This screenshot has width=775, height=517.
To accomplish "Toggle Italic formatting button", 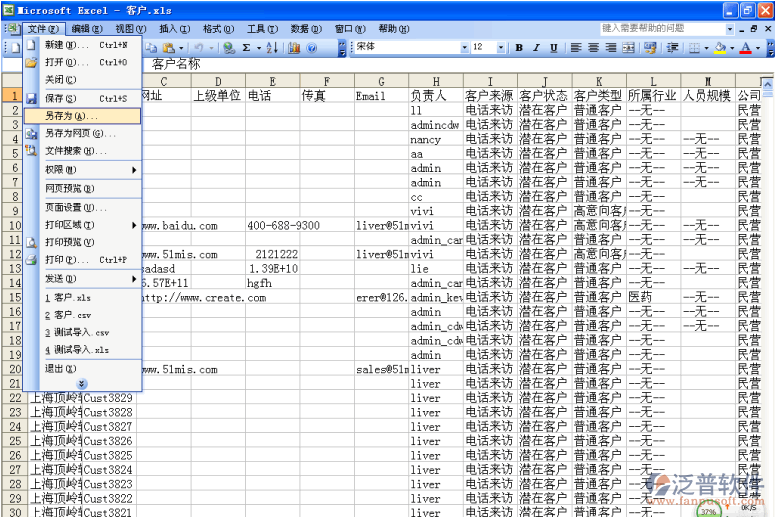I will point(536,48).
